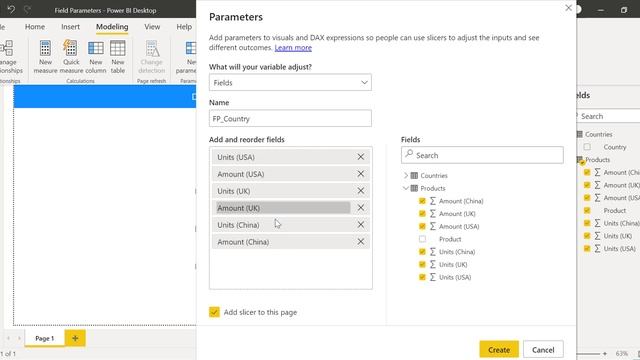This screenshot has width=640, height=360.
Task: Remove Units (UK) from field list
Action: (x=361, y=191)
